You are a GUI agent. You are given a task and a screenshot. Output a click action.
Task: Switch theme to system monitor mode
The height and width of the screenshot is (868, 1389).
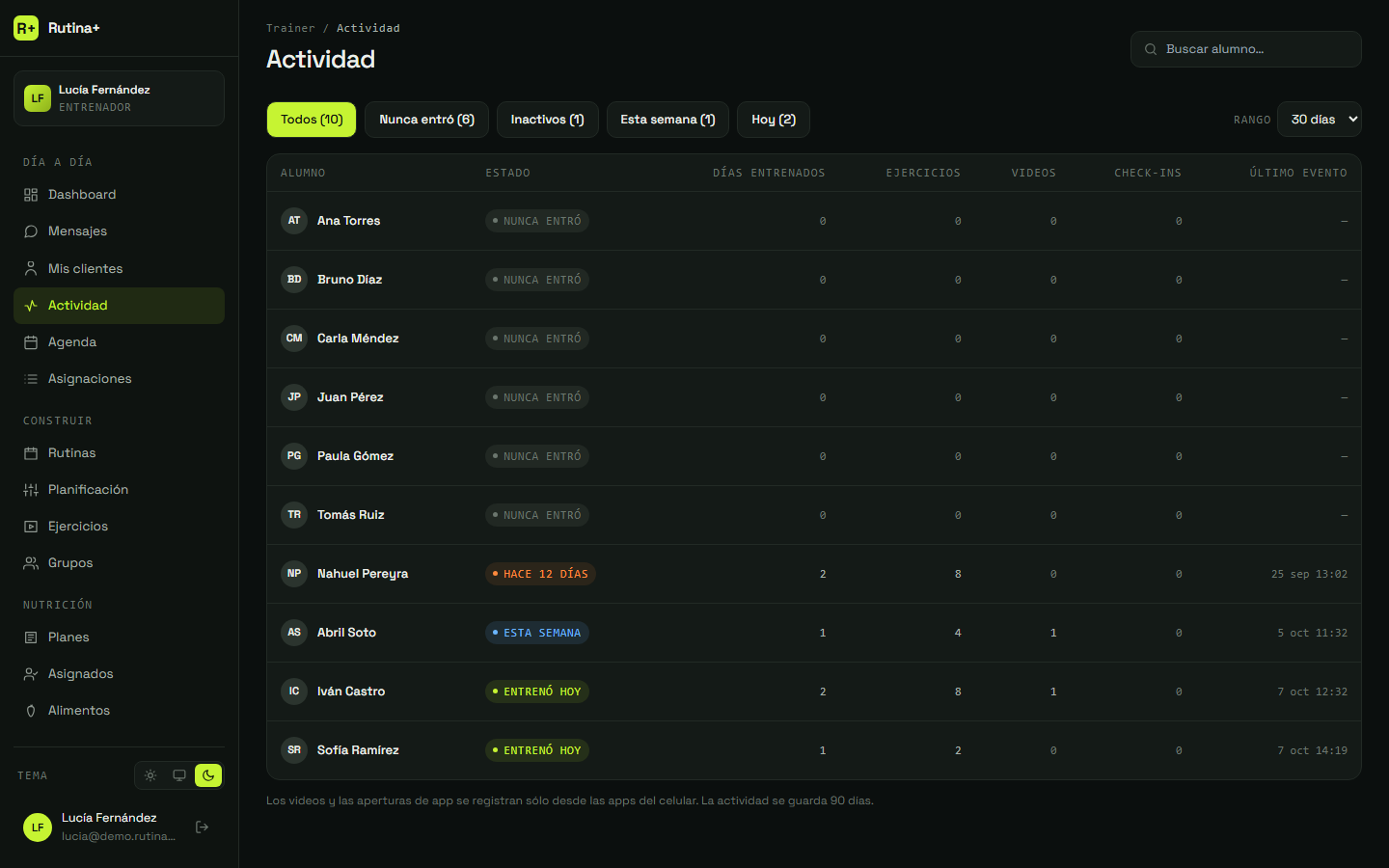179,775
